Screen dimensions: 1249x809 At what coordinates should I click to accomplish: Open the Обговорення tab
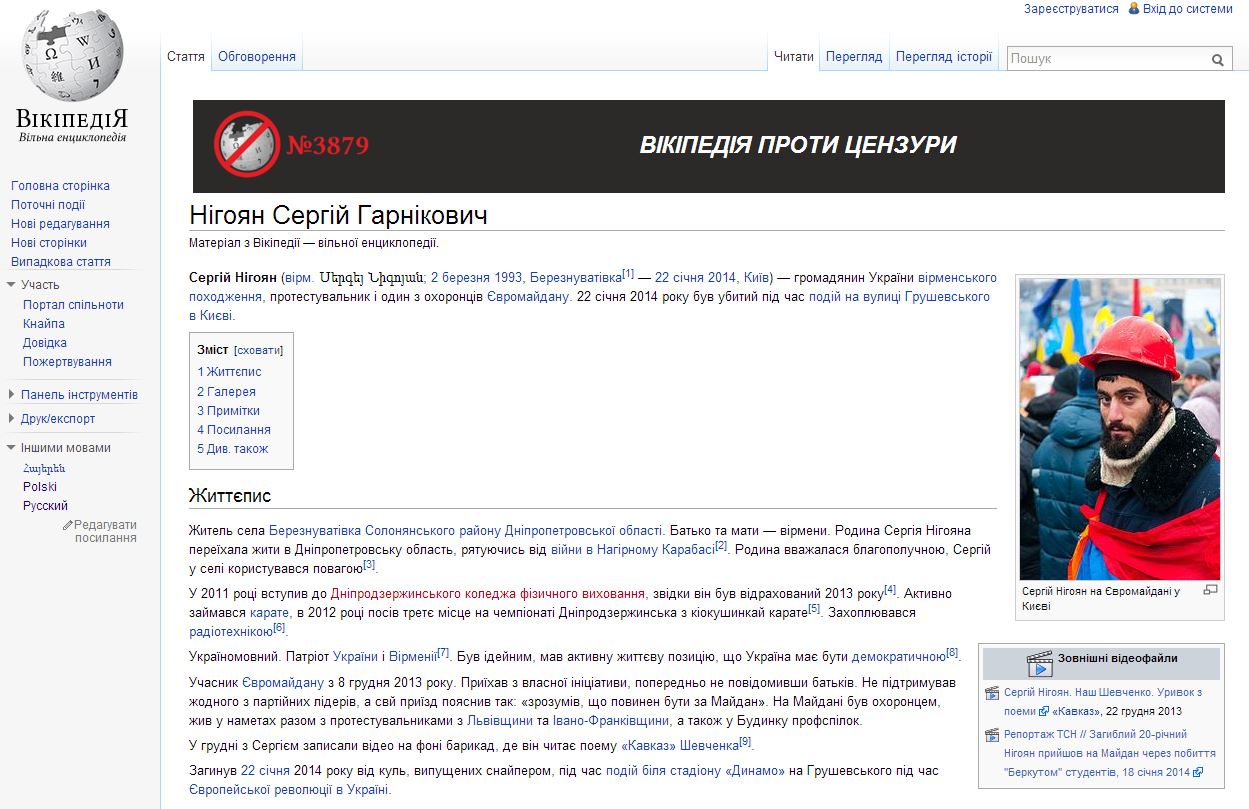click(257, 57)
